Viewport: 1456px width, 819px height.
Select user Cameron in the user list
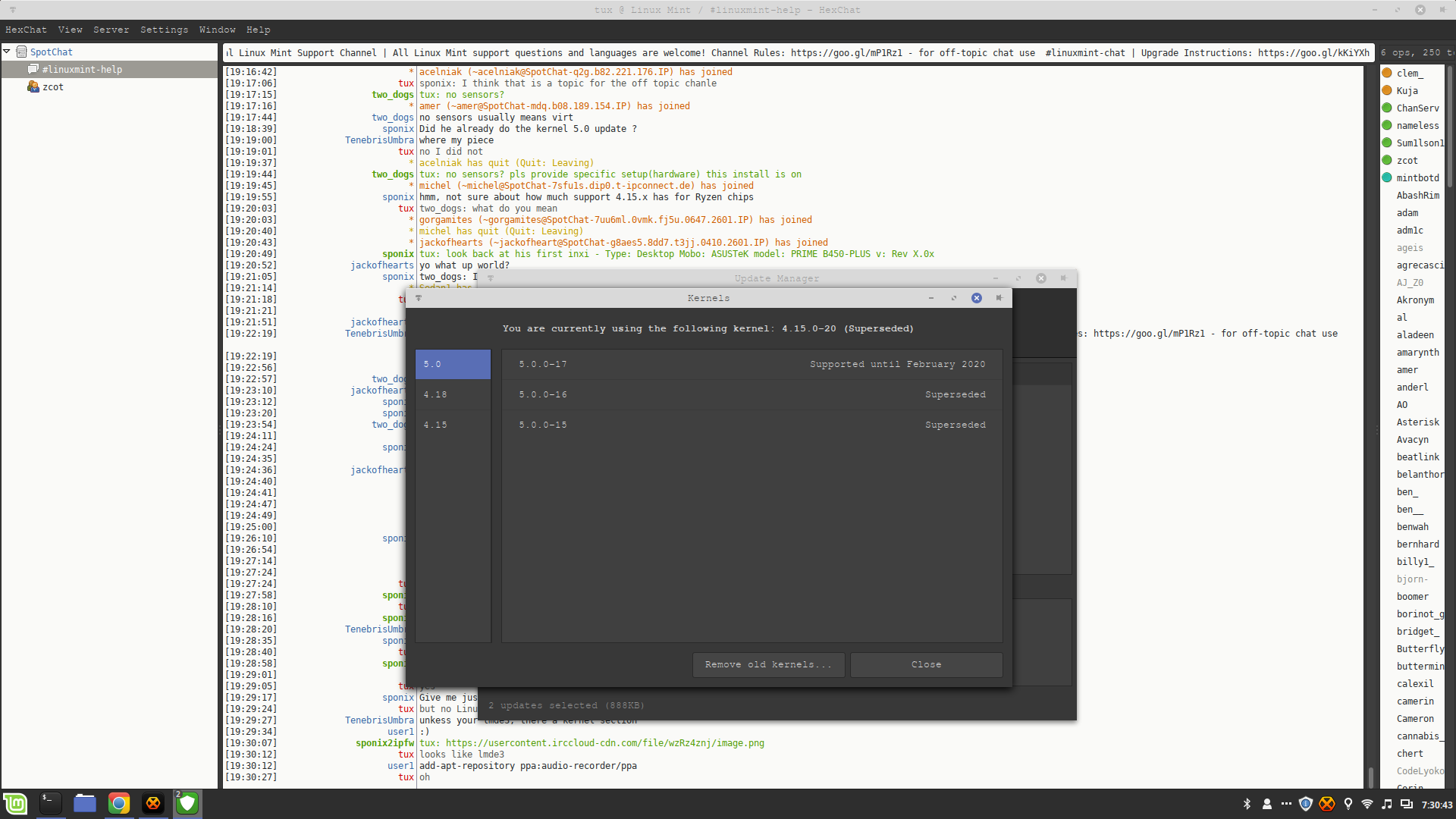pos(1412,718)
